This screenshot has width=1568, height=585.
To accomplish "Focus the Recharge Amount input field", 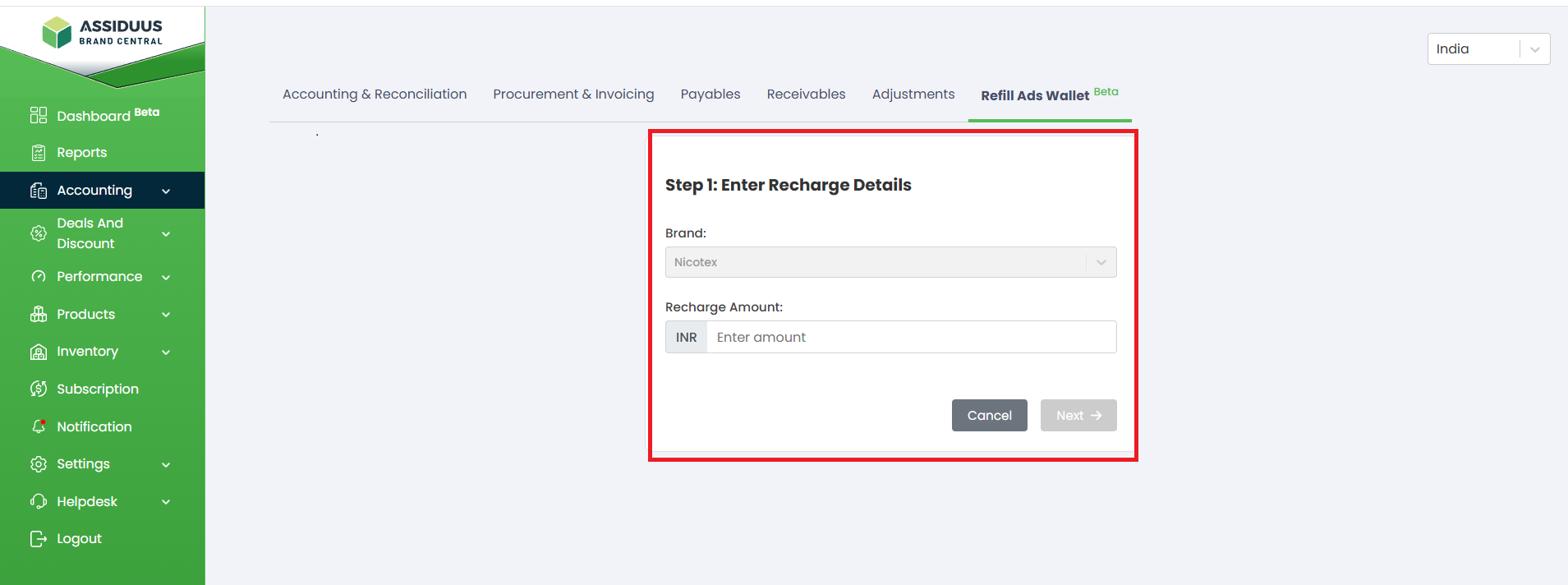I will [910, 338].
